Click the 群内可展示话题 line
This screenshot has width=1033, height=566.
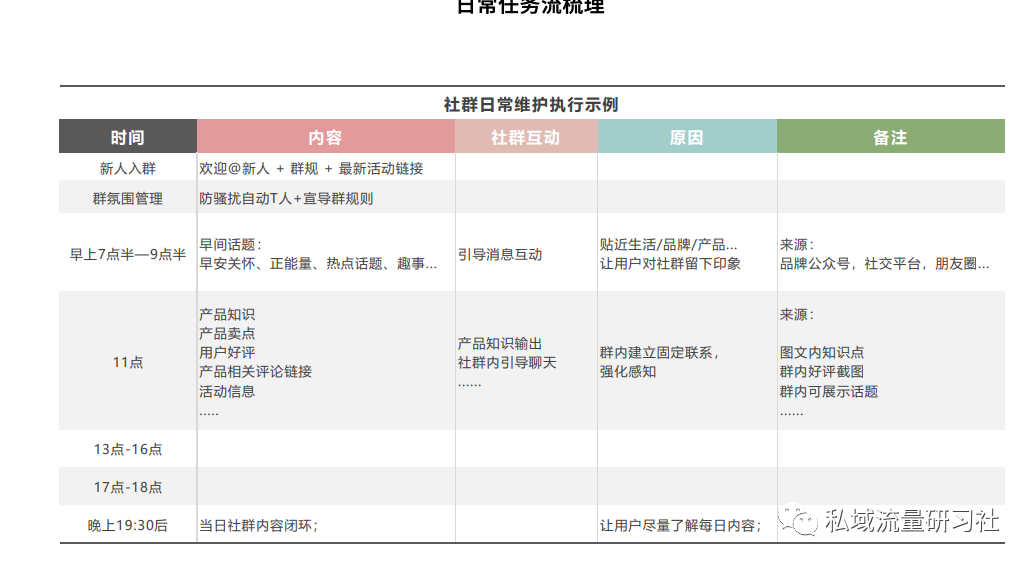[829, 391]
